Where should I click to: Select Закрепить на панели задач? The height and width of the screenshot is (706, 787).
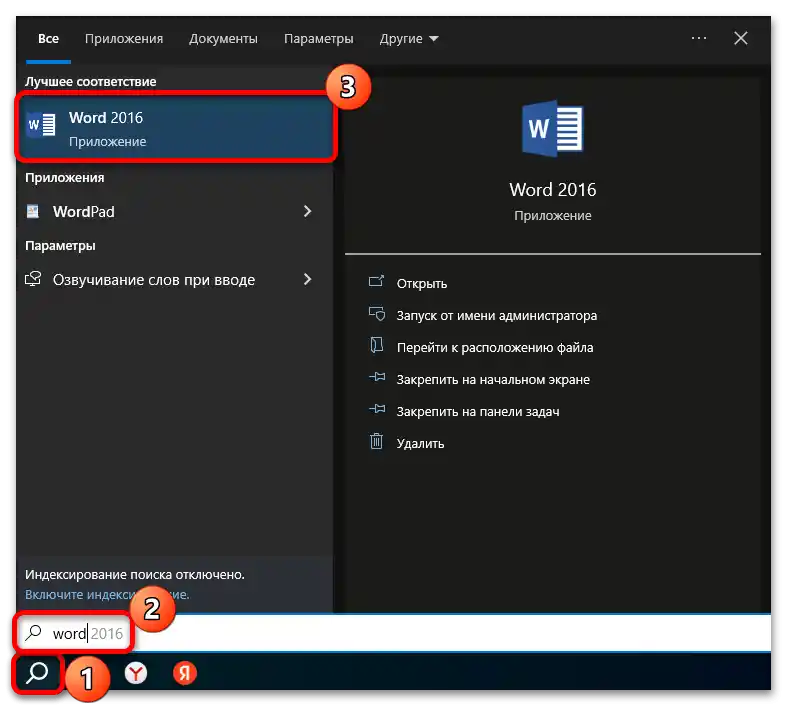pos(477,411)
